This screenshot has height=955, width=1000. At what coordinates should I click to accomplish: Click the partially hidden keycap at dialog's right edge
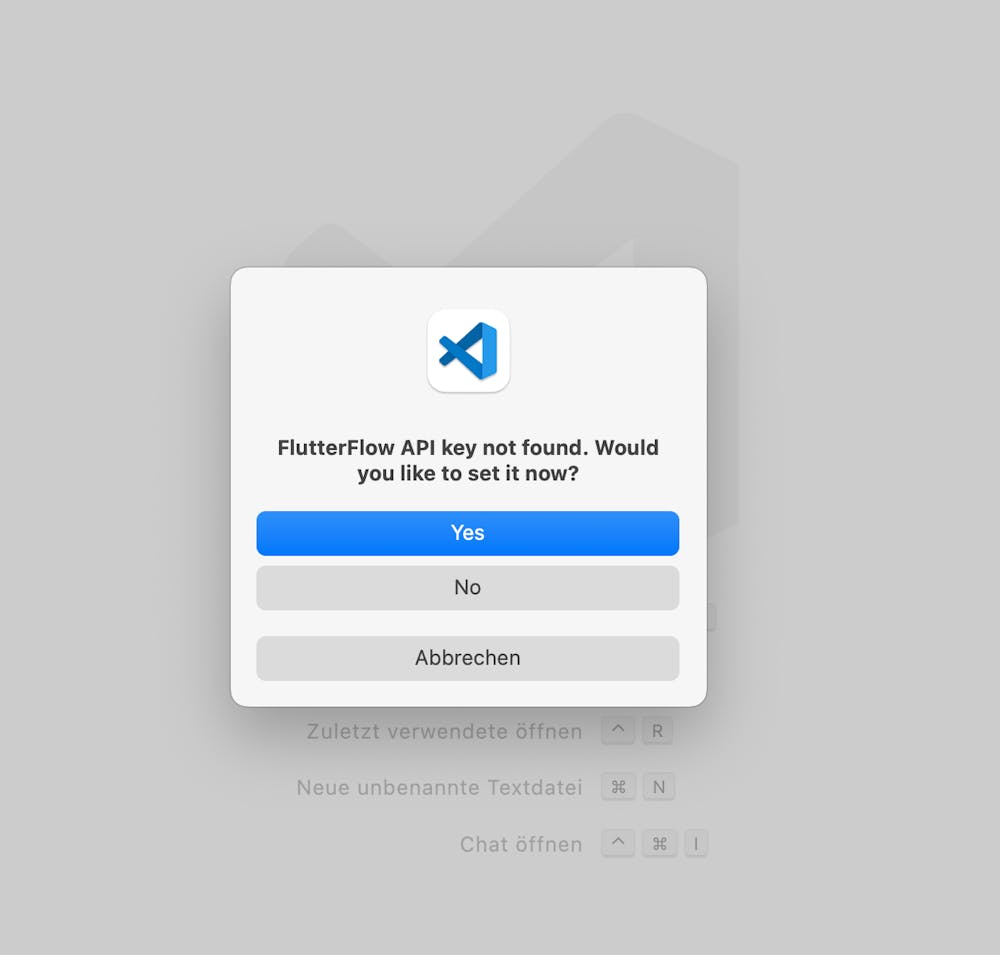[x=711, y=618]
